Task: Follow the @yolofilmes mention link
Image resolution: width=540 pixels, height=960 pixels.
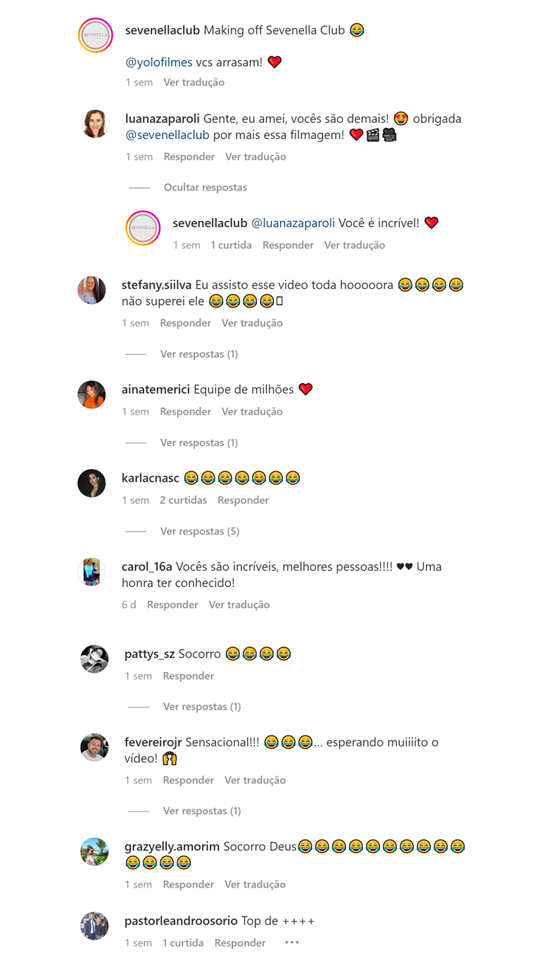Action: pyautogui.click(x=159, y=62)
